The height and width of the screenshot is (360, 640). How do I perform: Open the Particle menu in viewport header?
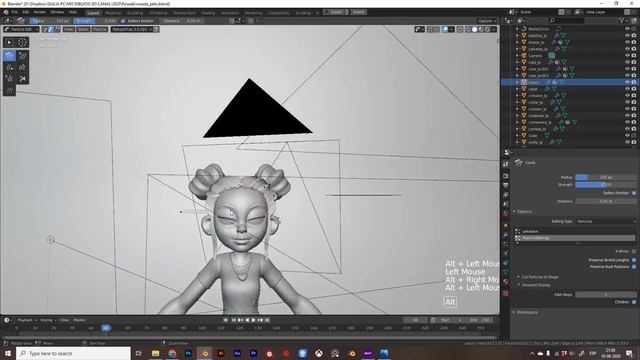pyautogui.click(x=100, y=29)
